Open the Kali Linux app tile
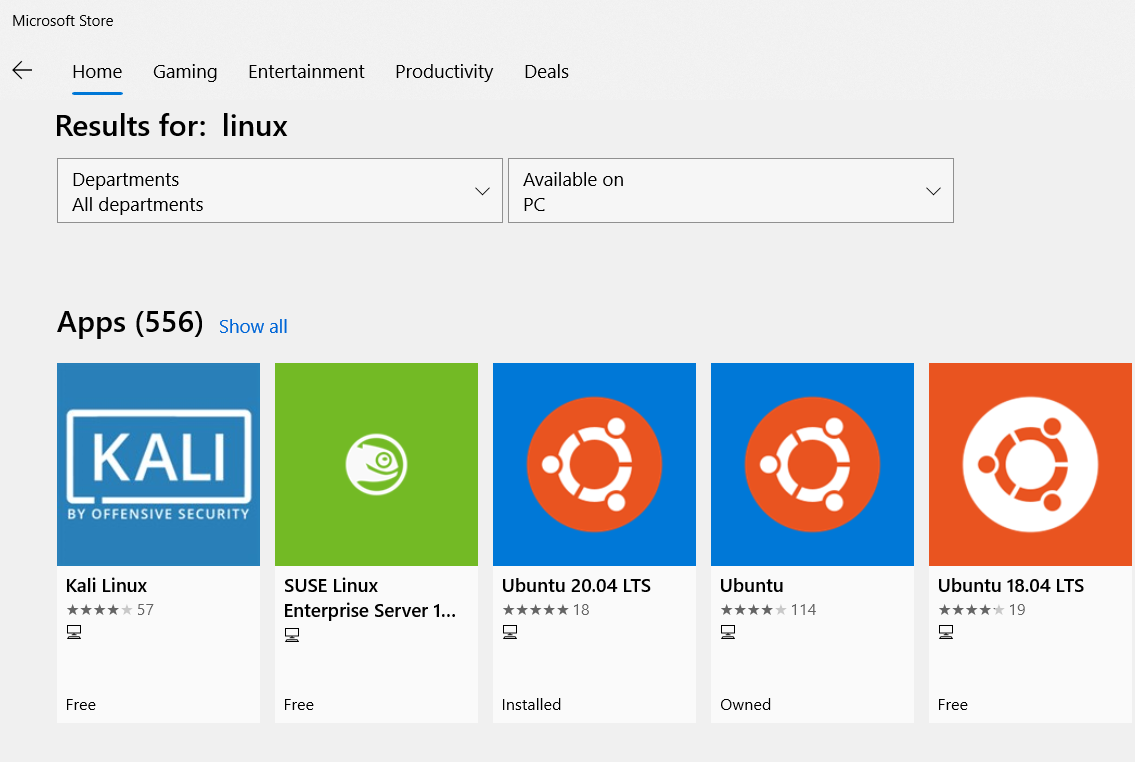Image resolution: width=1135 pixels, height=762 pixels. point(158,464)
